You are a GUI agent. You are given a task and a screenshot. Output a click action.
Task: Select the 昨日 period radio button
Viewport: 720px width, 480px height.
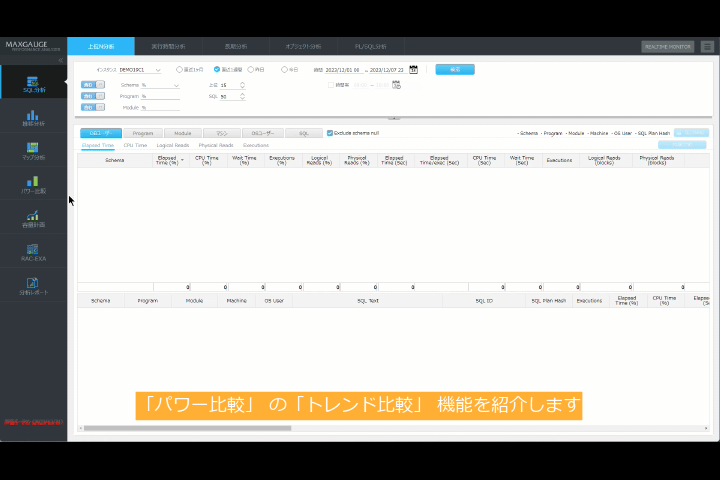pos(250,69)
